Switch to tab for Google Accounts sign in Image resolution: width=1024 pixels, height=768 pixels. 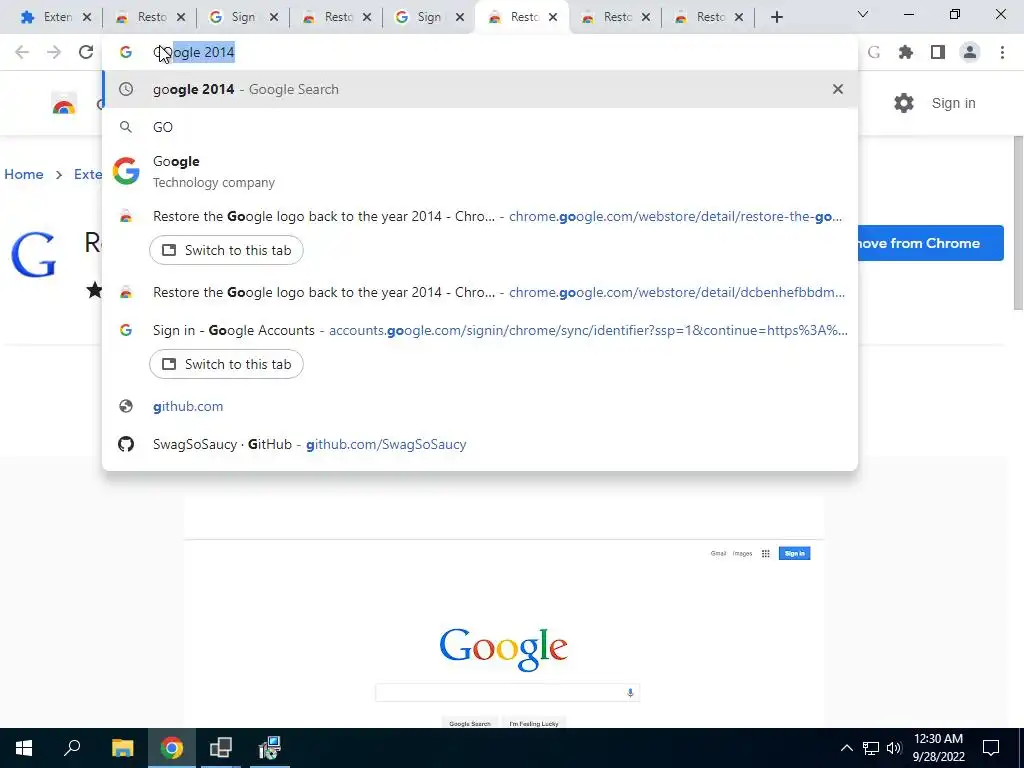[x=226, y=364]
